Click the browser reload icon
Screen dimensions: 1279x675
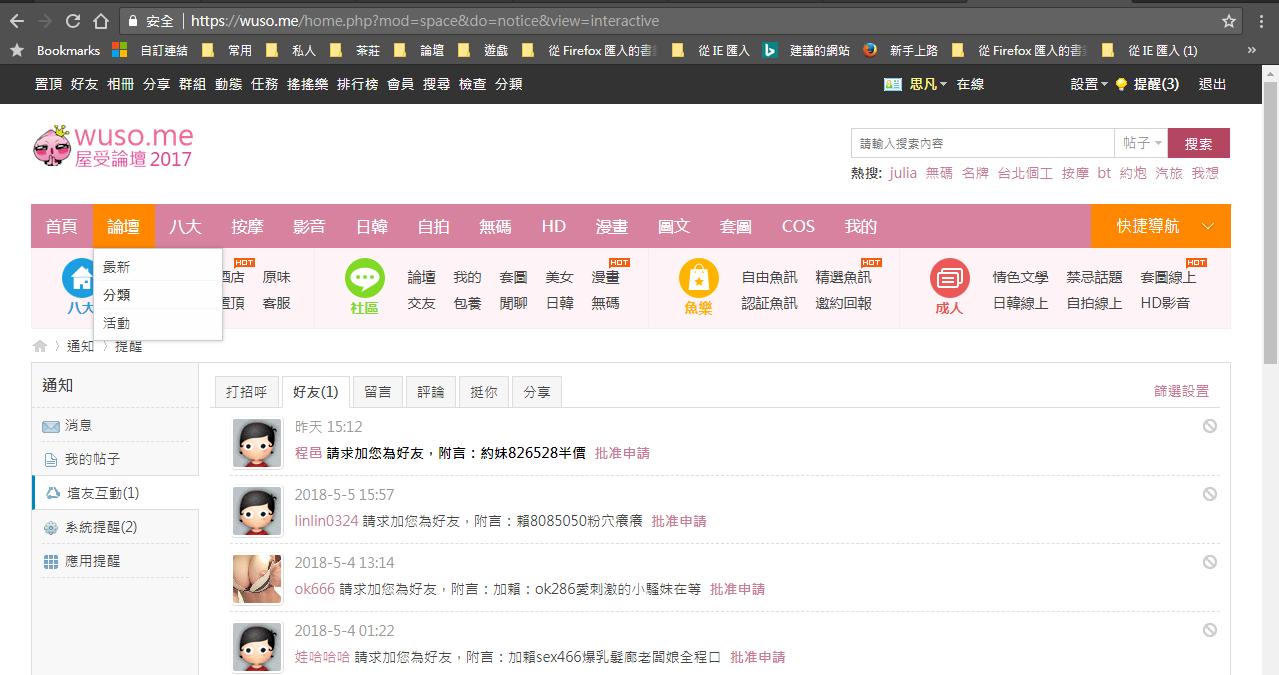click(x=73, y=21)
